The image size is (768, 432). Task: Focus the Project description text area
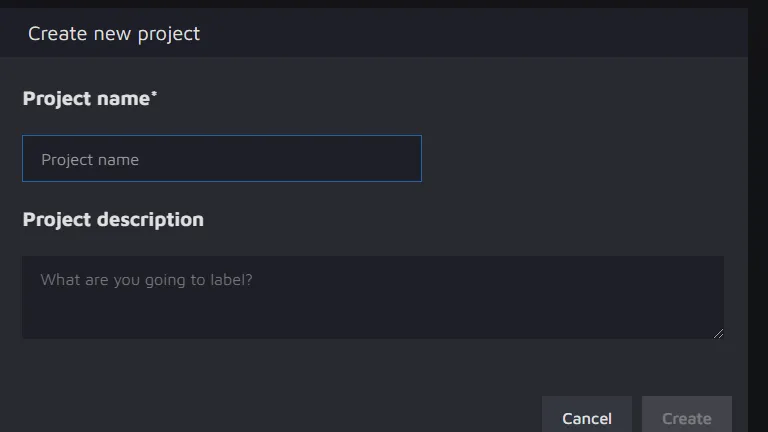click(x=372, y=297)
